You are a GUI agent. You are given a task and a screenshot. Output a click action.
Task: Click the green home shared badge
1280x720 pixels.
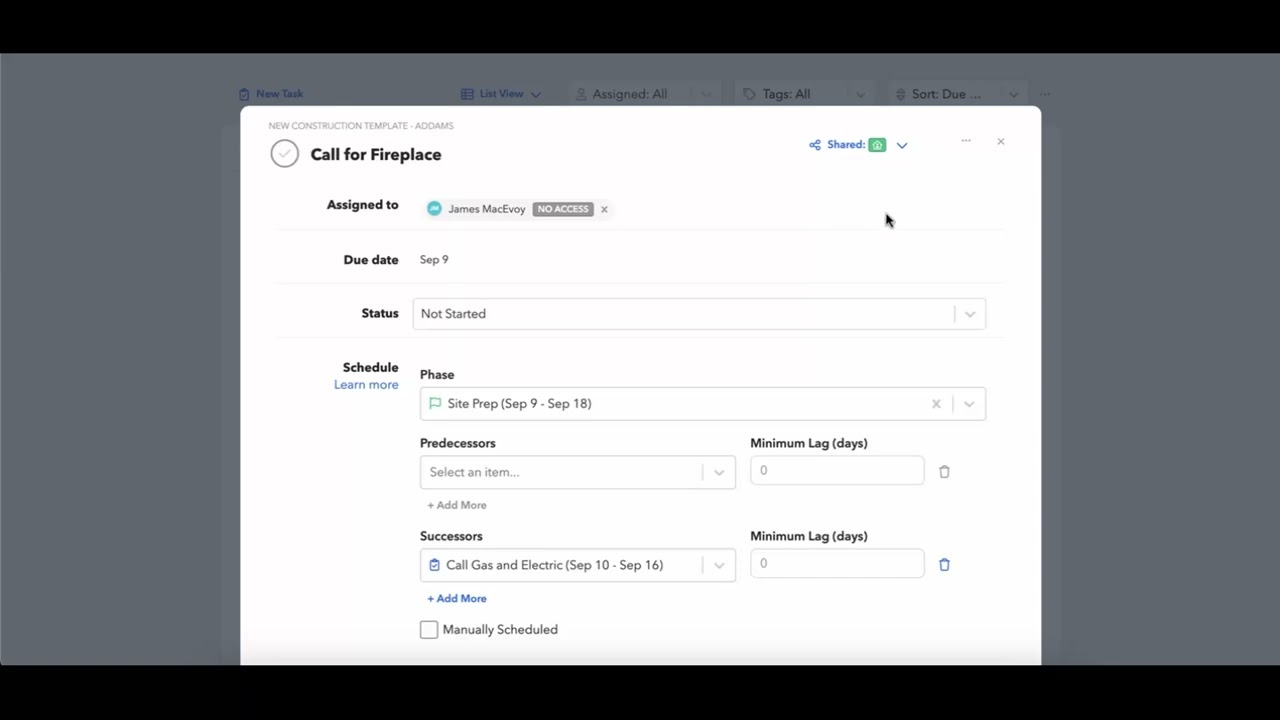[877, 145]
